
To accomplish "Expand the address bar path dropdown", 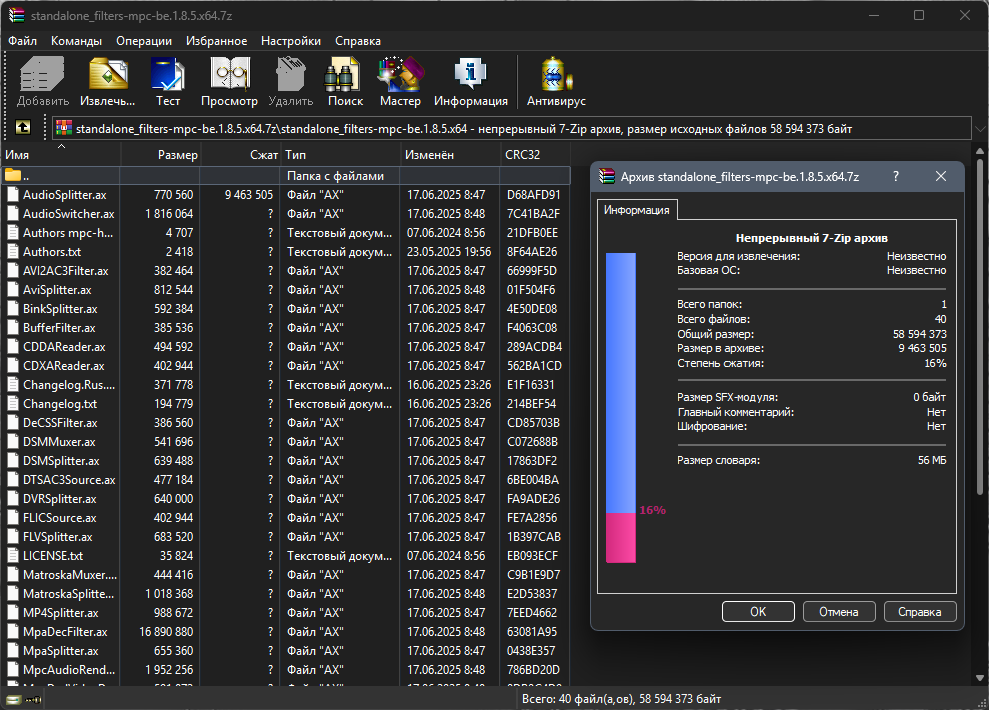I will [x=979, y=129].
